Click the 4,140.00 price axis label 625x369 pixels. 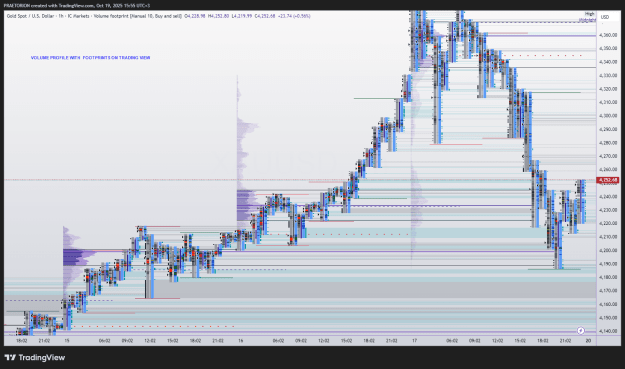608,331
